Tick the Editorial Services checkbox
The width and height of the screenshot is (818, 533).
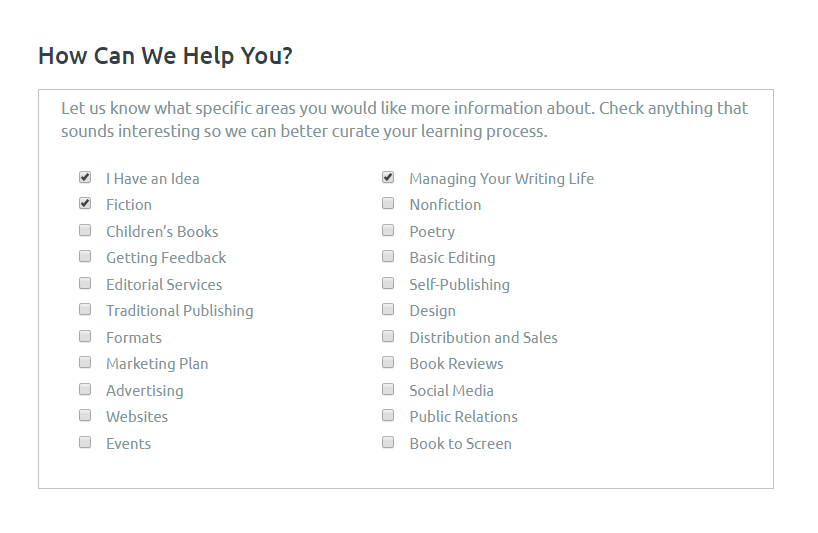click(x=85, y=284)
